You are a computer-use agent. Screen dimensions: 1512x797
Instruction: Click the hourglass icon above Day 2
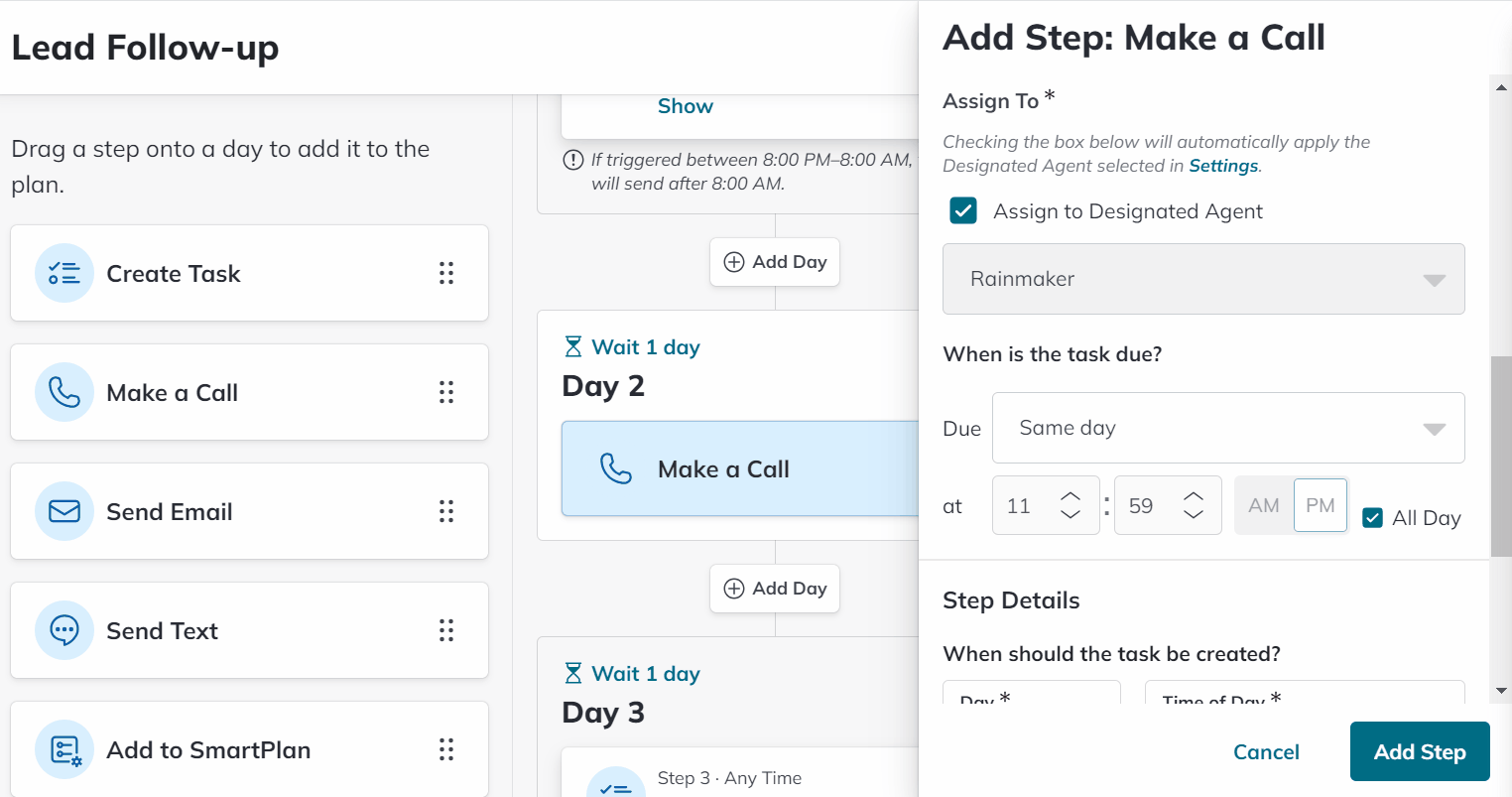coord(573,346)
